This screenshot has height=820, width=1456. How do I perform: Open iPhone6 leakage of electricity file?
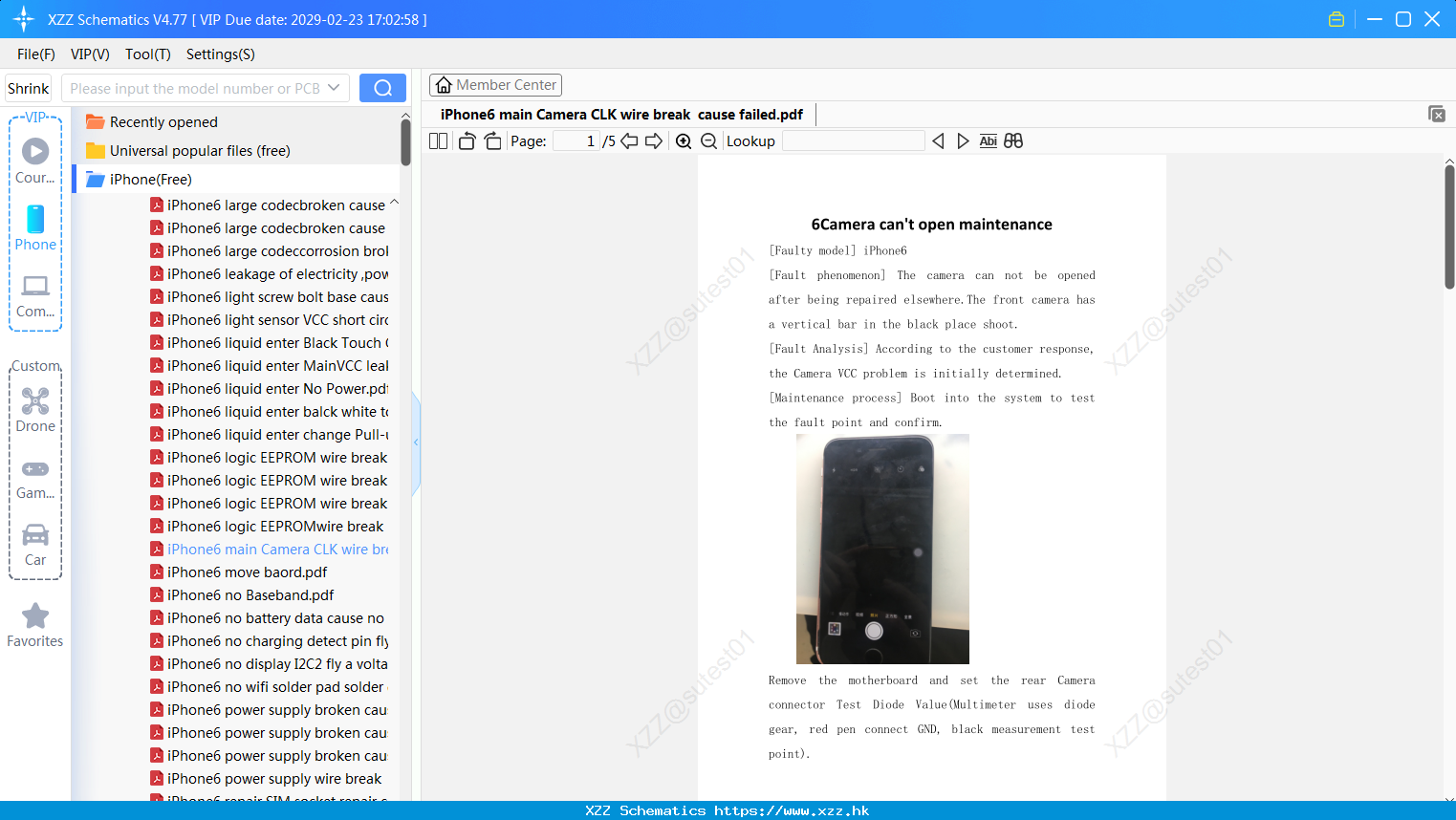click(x=270, y=274)
